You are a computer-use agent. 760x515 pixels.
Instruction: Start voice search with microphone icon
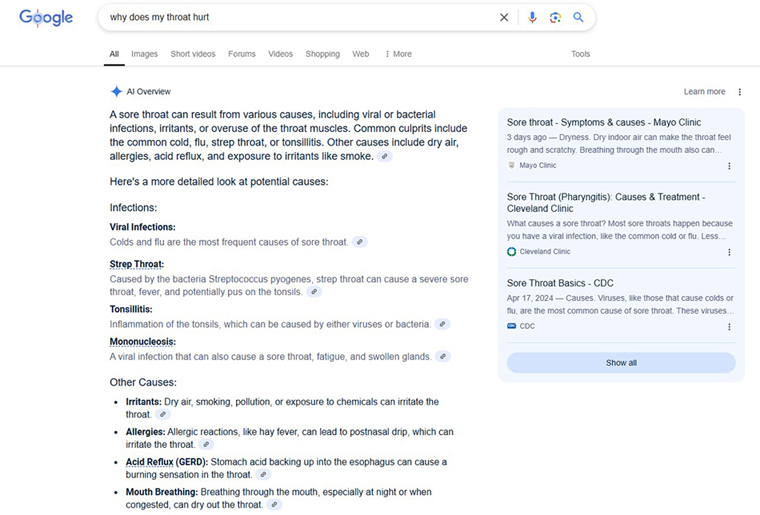point(532,17)
